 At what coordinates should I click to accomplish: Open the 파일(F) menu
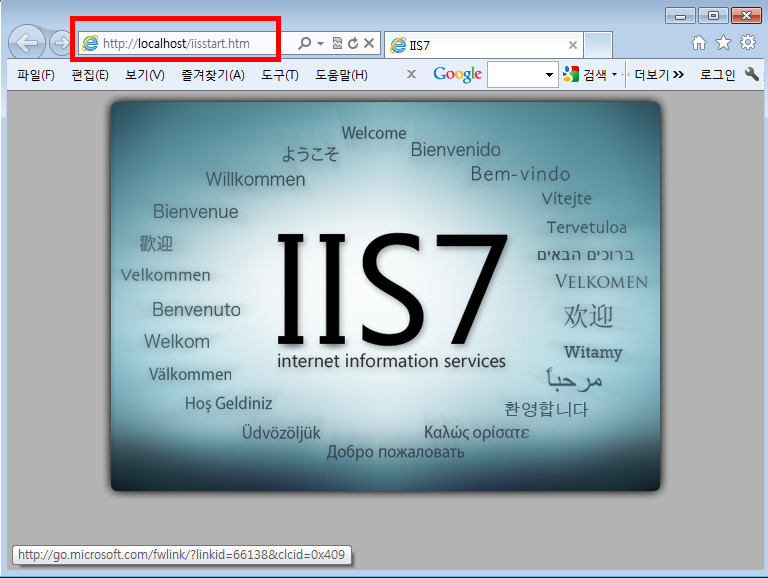[36, 75]
